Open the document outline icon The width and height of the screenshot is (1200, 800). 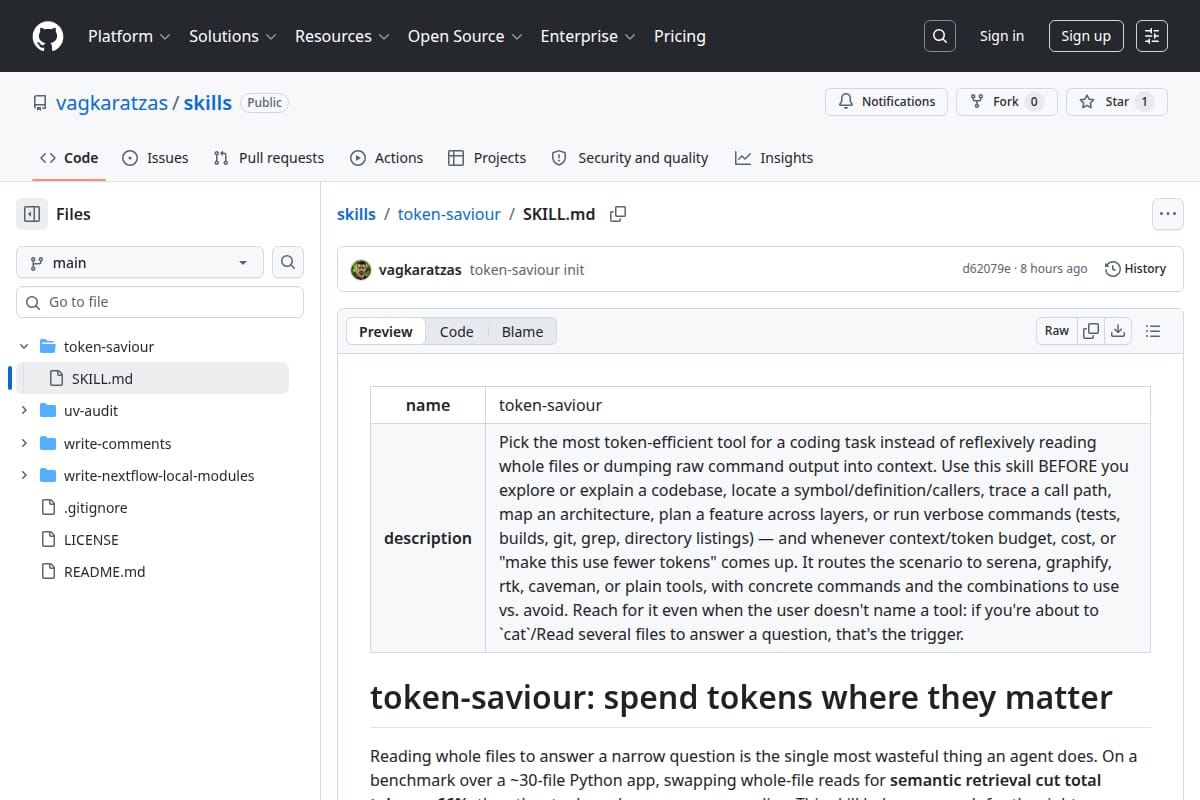[1152, 331]
